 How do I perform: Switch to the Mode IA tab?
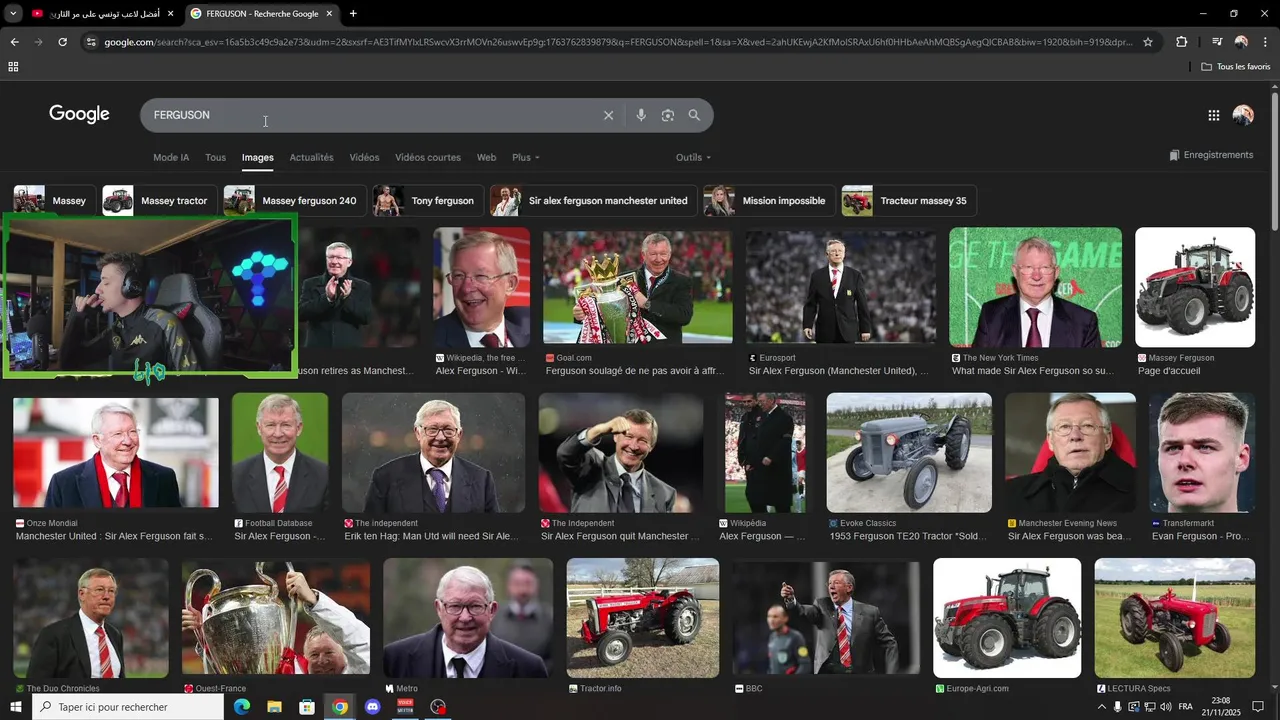click(171, 157)
